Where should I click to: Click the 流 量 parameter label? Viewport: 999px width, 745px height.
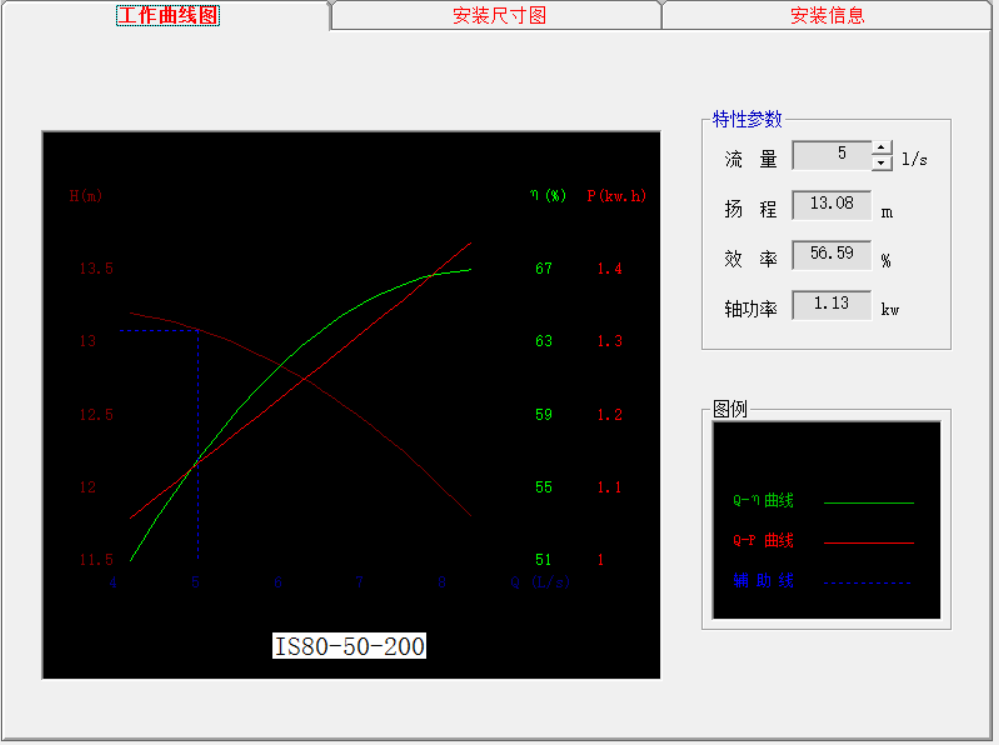tap(751, 159)
